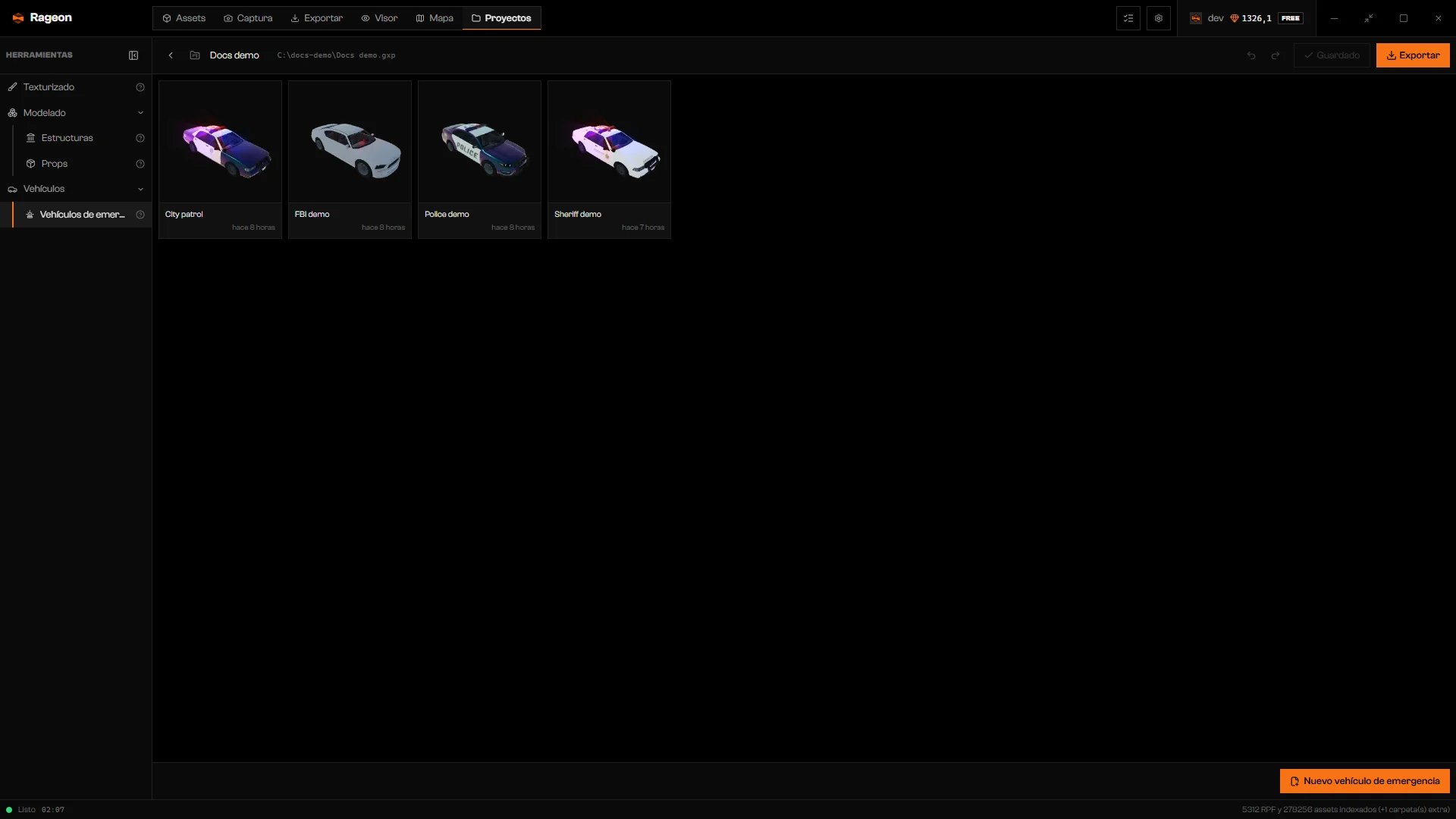The height and width of the screenshot is (819, 1456).
Task: Select Estructuras under Modelado
Action: 67,138
